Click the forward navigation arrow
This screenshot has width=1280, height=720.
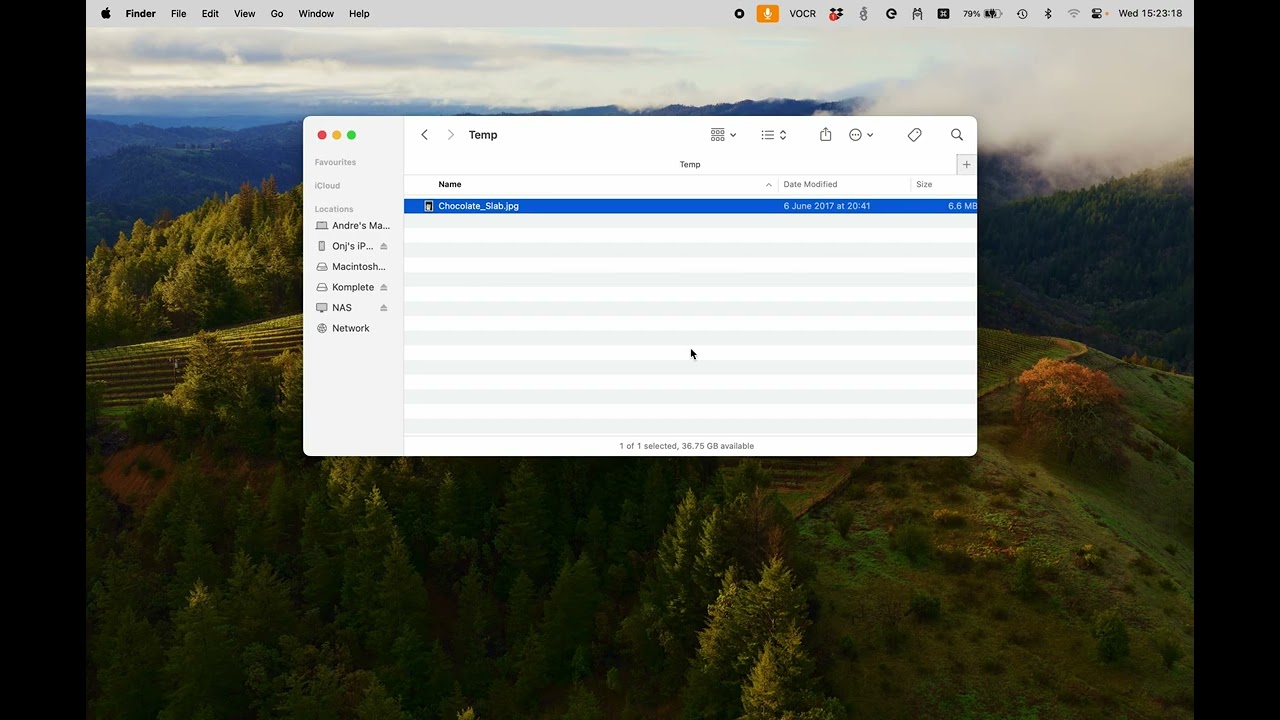pyautogui.click(x=450, y=134)
